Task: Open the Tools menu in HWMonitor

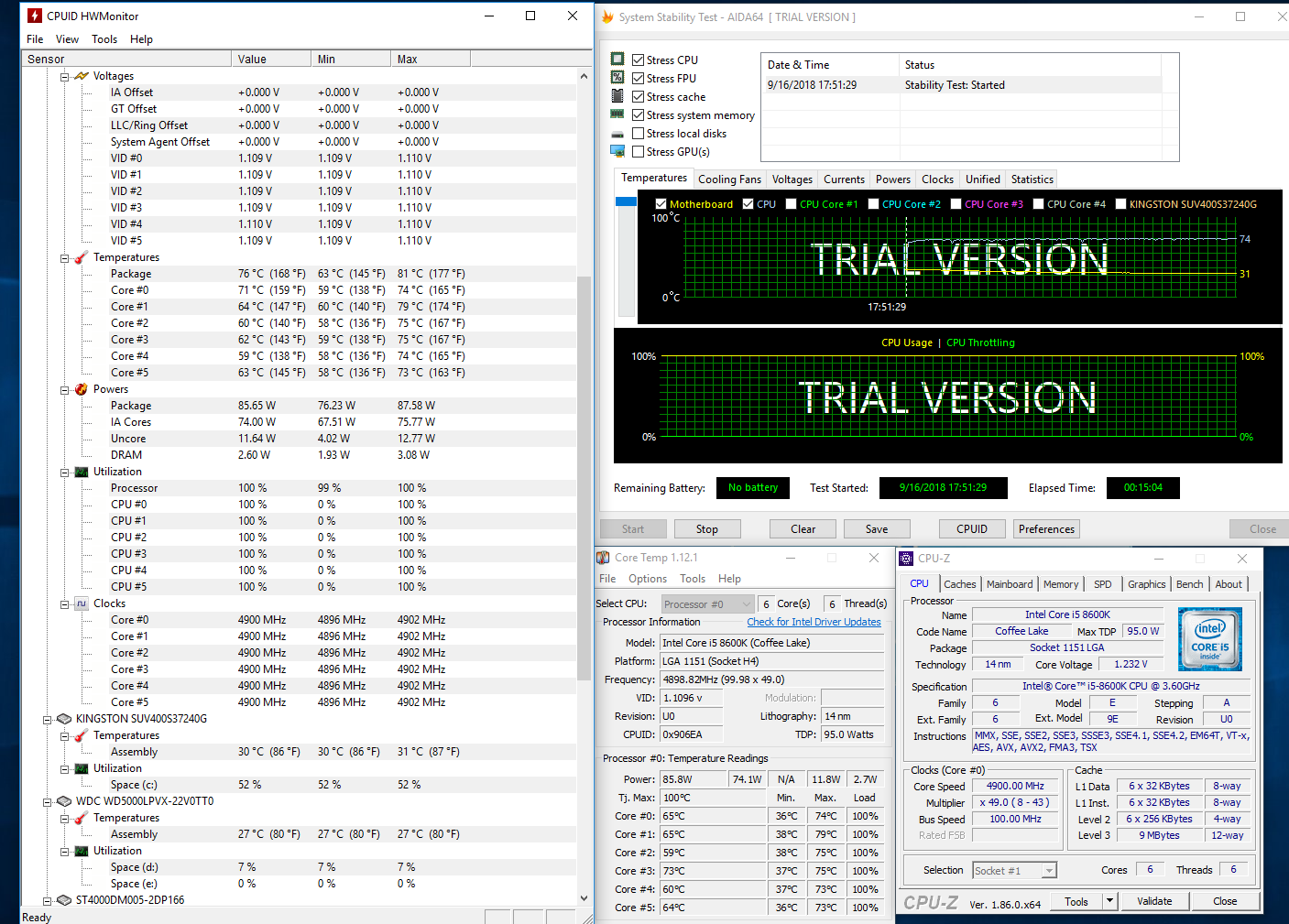Action: pos(104,39)
